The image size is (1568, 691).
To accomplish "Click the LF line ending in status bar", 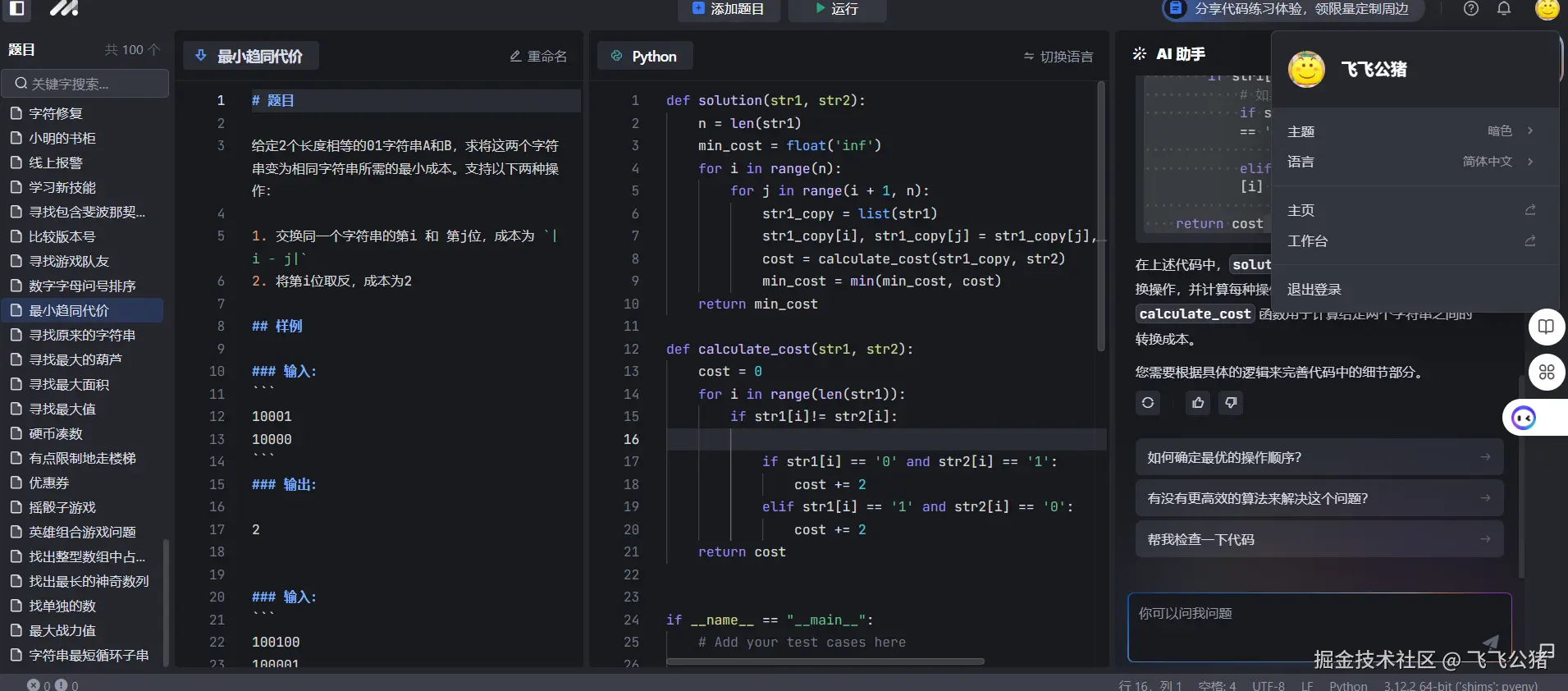I will pos(1307,685).
